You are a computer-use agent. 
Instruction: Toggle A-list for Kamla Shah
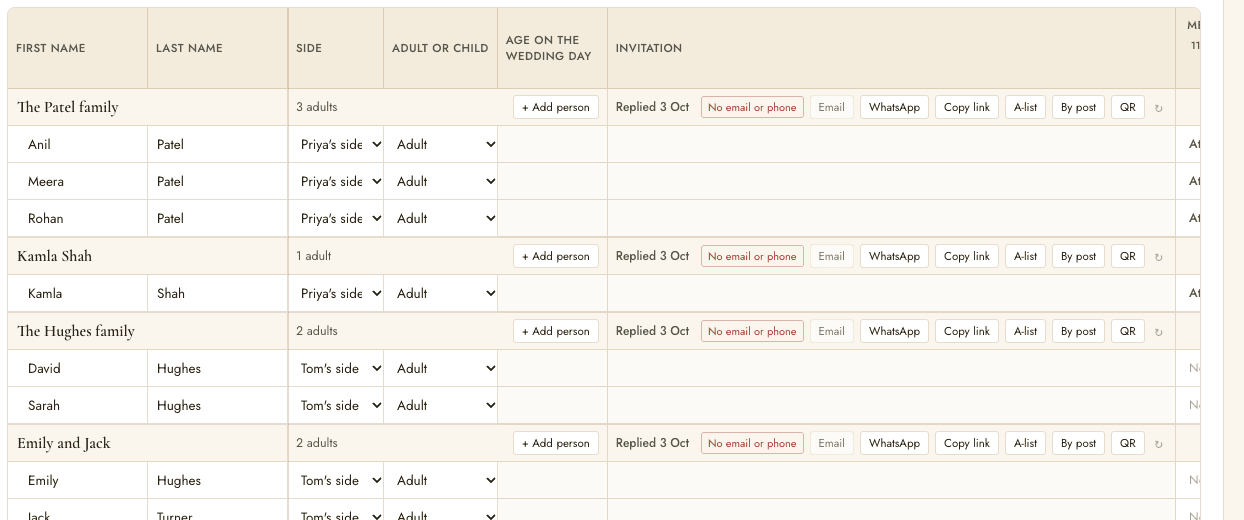[x=1025, y=256]
